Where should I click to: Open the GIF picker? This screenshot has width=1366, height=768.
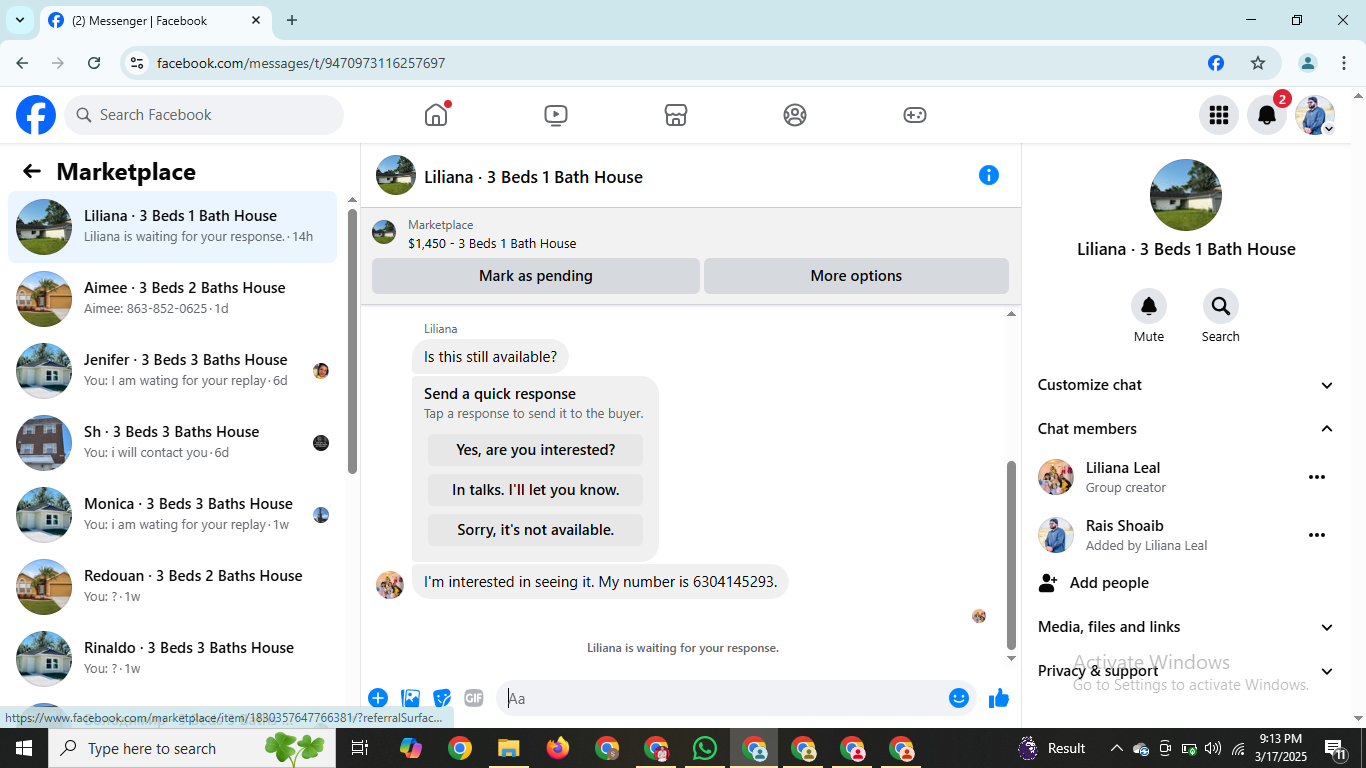click(x=473, y=698)
